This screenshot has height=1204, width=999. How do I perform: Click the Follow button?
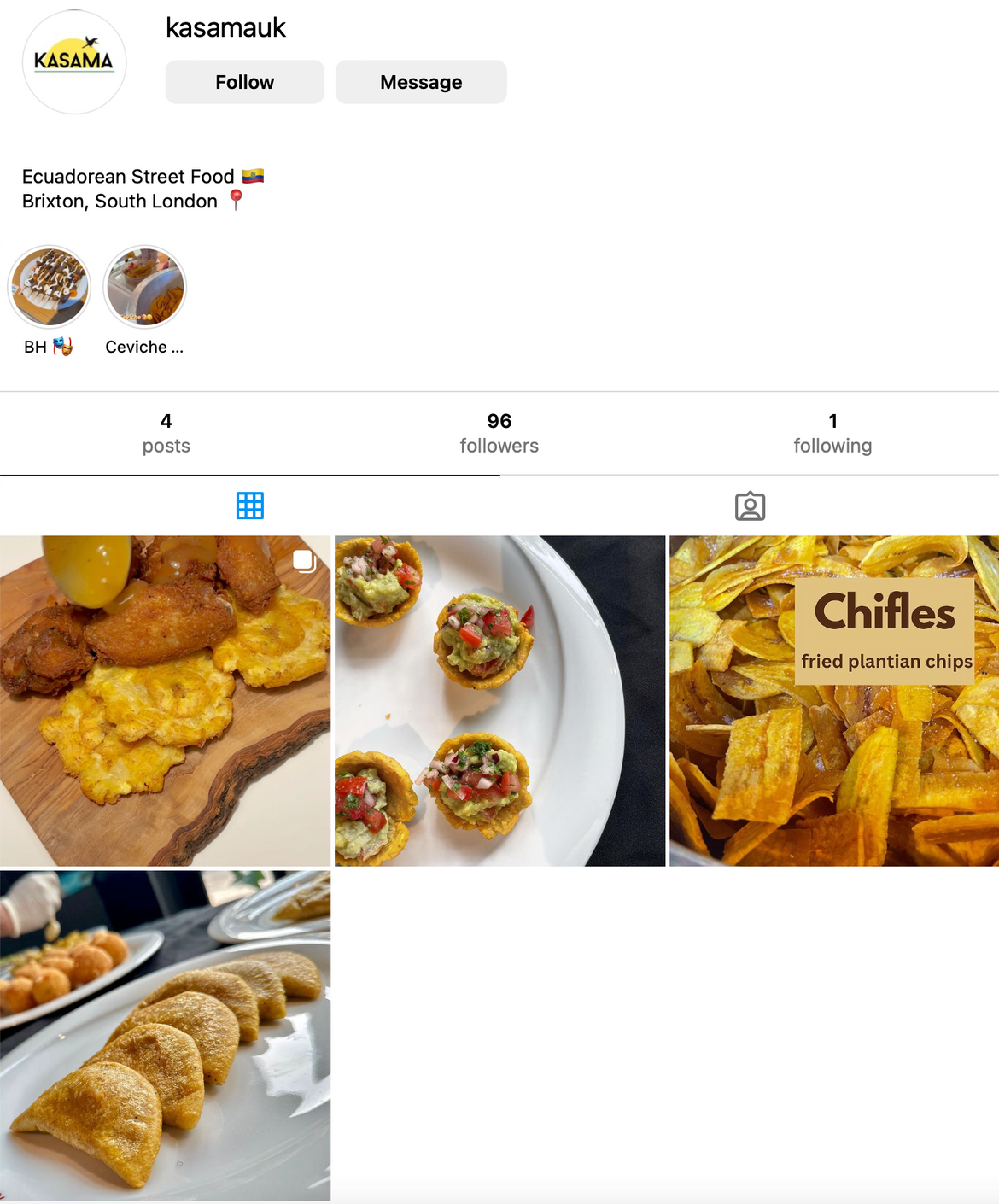pos(244,82)
